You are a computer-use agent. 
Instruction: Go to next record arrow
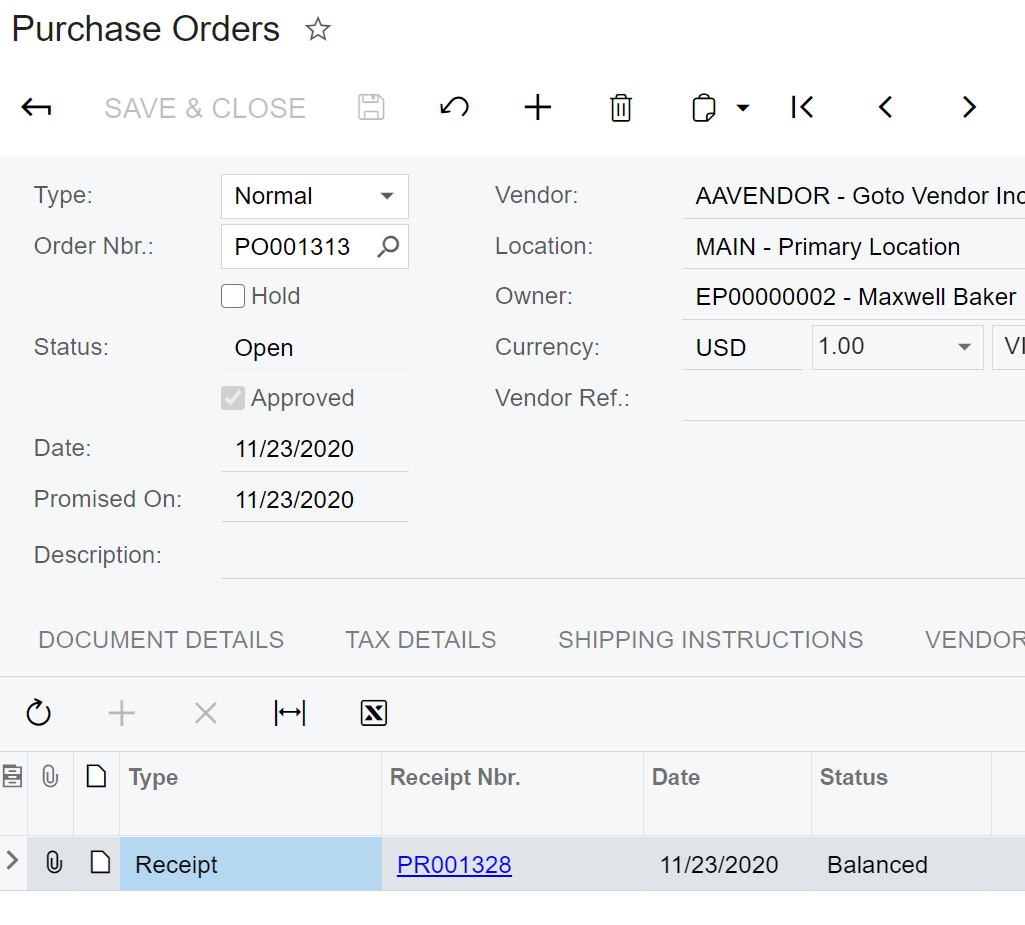tap(968, 108)
